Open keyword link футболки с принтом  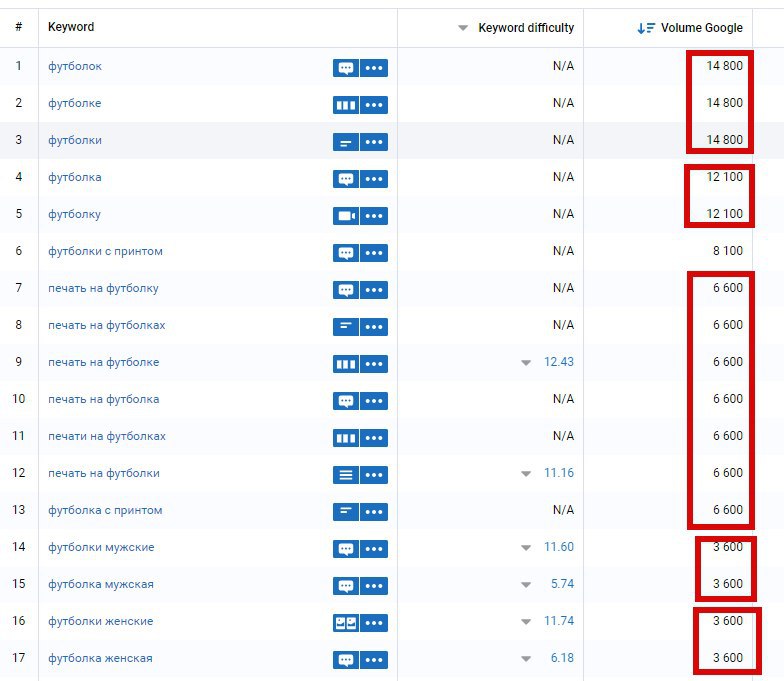(x=106, y=251)
